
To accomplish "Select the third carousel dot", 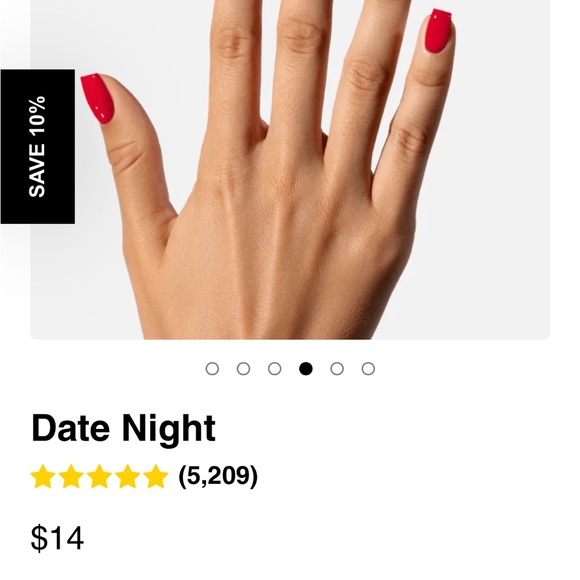I will [x=274, y=369].
